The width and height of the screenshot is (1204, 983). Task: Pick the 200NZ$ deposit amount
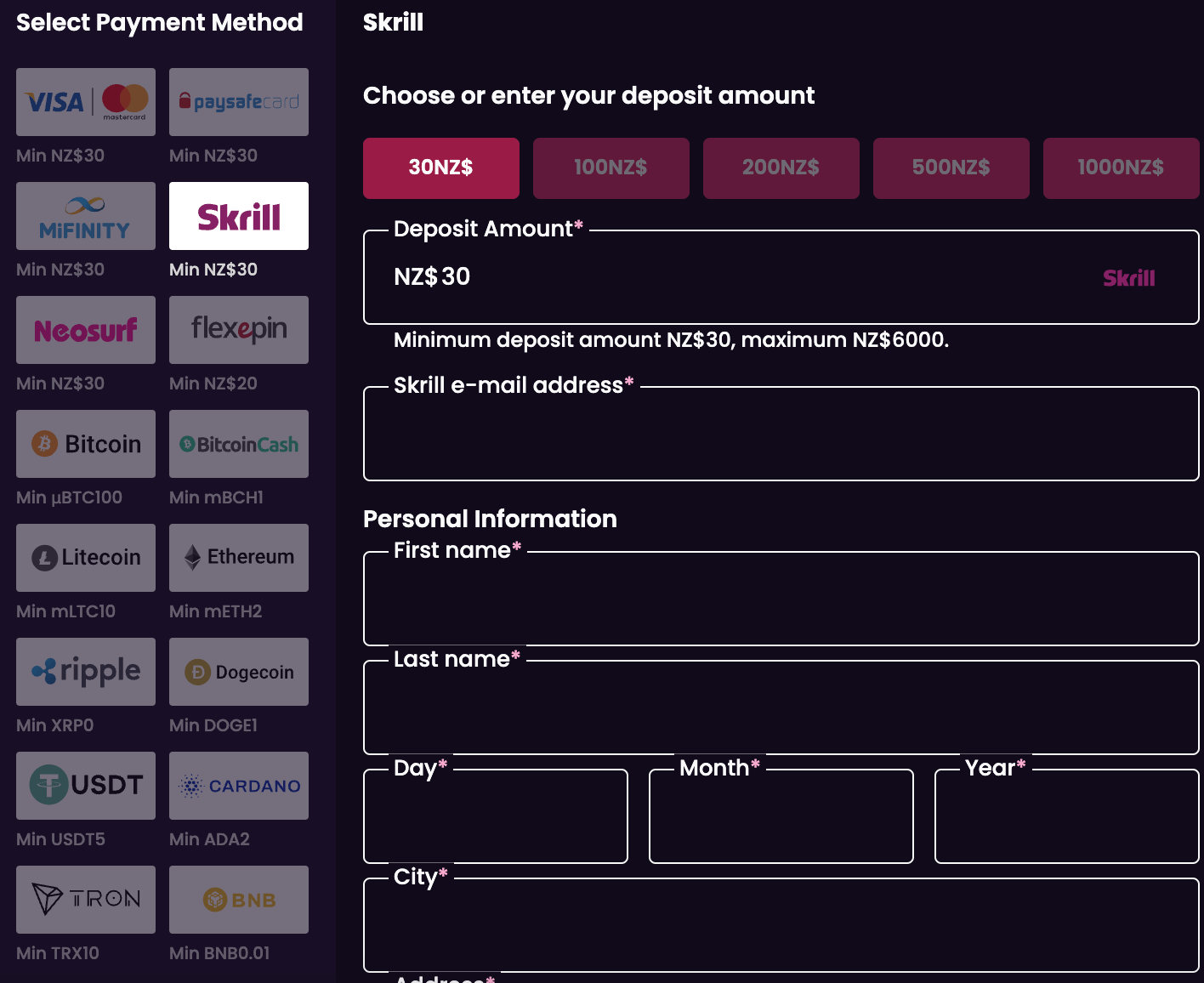pos(781,168)
